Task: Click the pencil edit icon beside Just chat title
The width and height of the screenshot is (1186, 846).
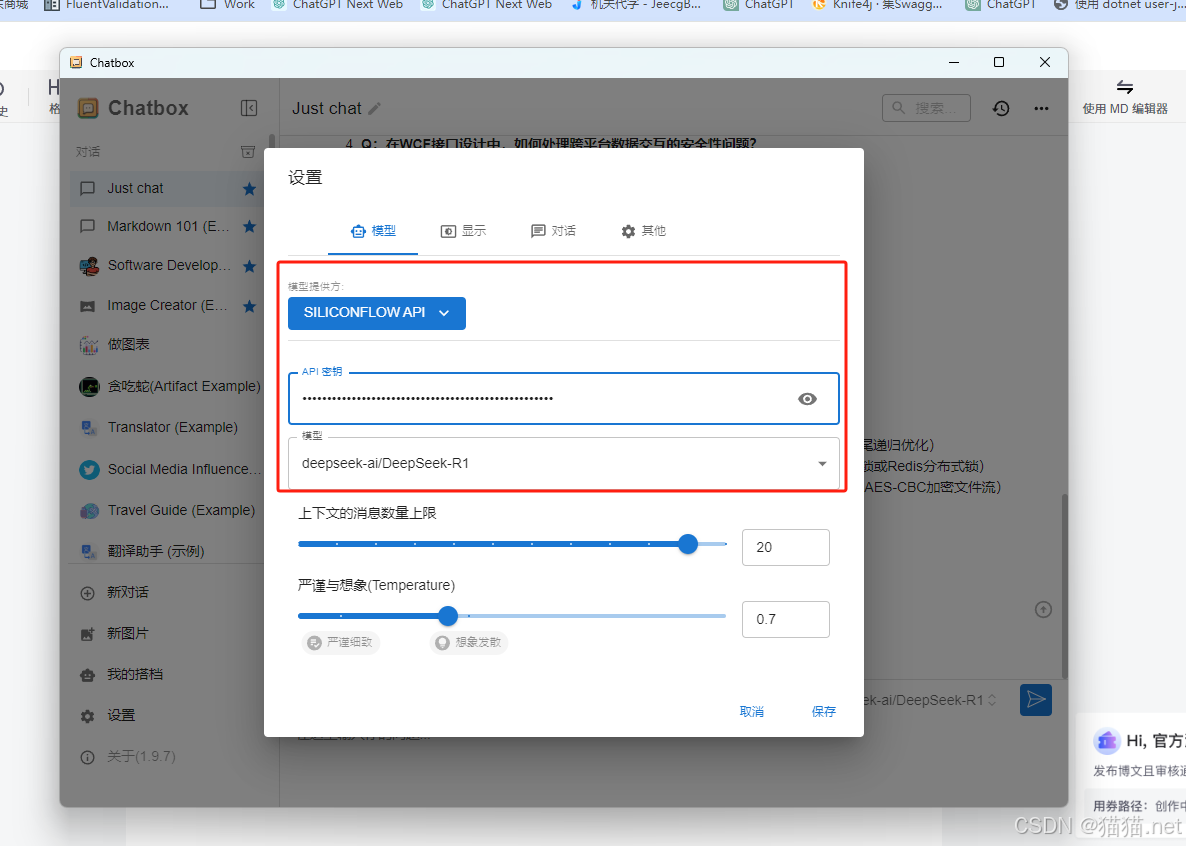Action: point(374,108)
